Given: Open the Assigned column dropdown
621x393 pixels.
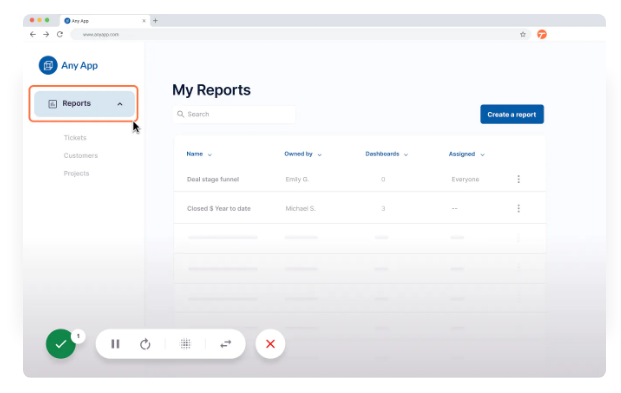Looking at the screenshot, I should (x=482, y=155).
